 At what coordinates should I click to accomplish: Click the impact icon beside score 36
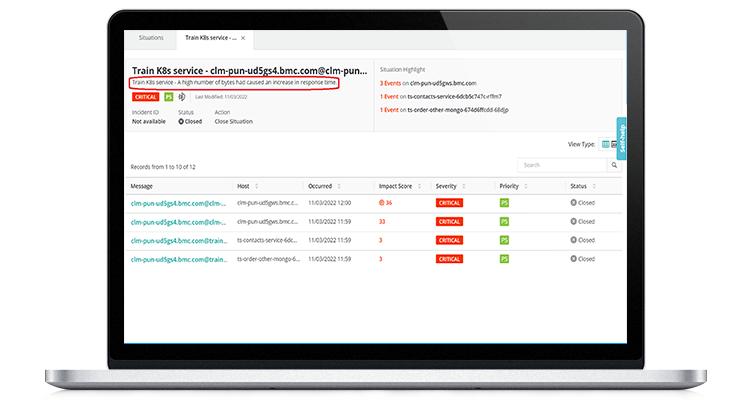(x=382, y=203)
